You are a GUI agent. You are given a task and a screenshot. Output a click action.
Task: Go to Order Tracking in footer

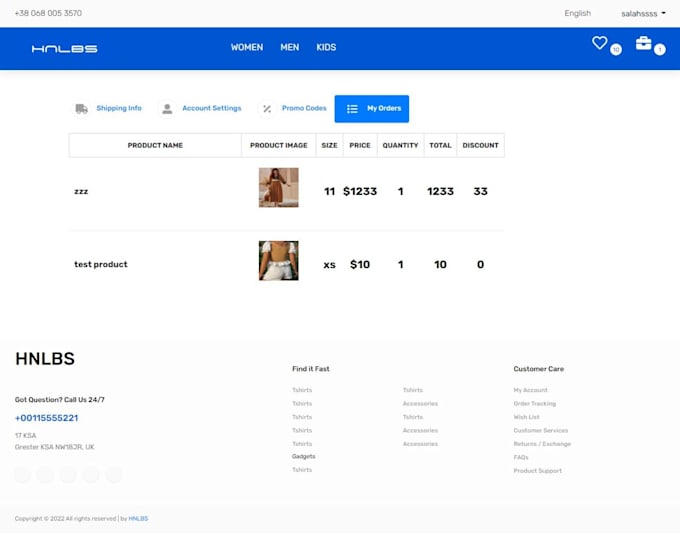click(x=534, y=404)
